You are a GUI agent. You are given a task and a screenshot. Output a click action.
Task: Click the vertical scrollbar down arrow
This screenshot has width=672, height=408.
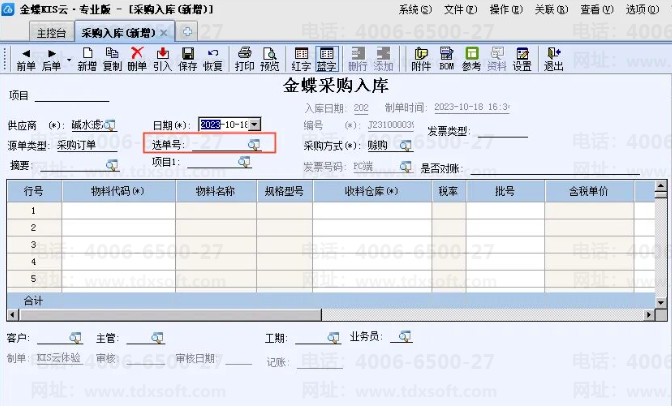(x=661, y=303)
